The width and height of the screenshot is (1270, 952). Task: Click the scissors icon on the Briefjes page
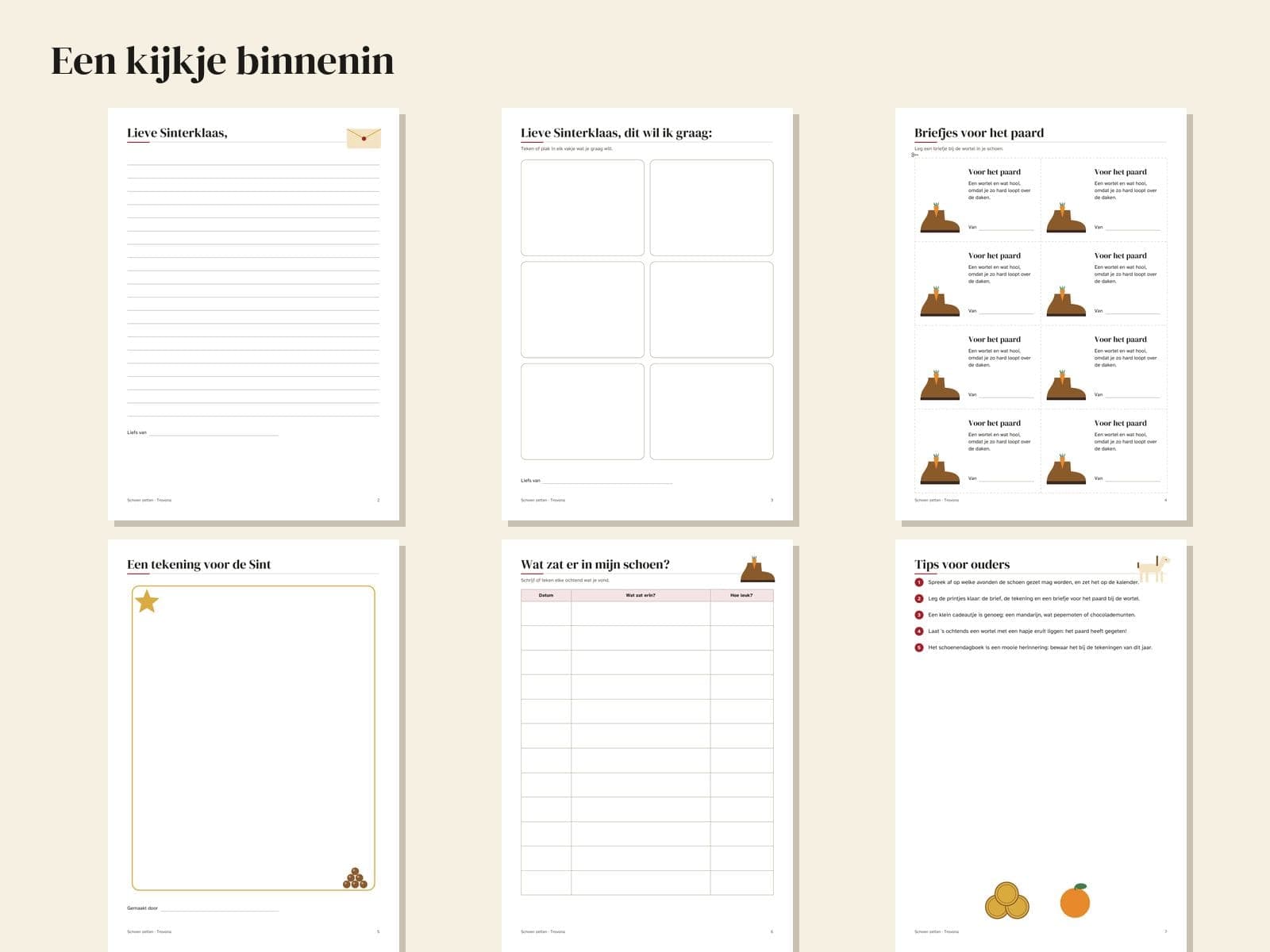[x=914, y=155]
